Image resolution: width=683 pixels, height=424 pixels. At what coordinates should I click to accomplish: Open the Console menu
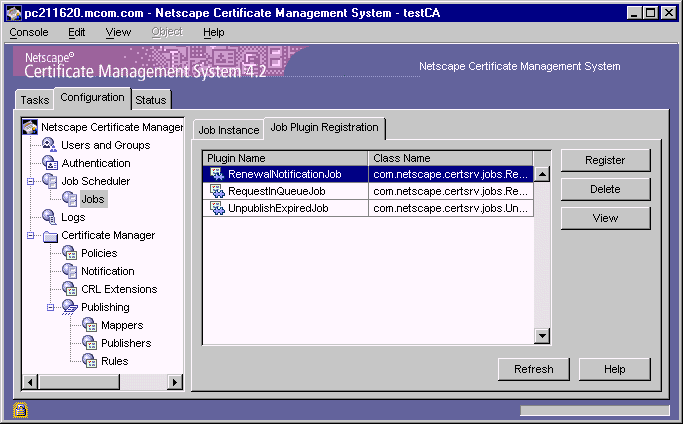[29, 32]
